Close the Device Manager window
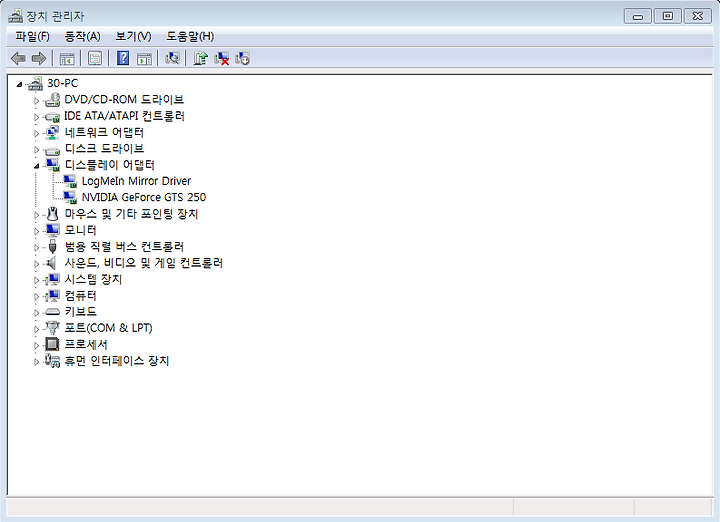The width and height of the screenshot is (720, 522). pos(698,16)
